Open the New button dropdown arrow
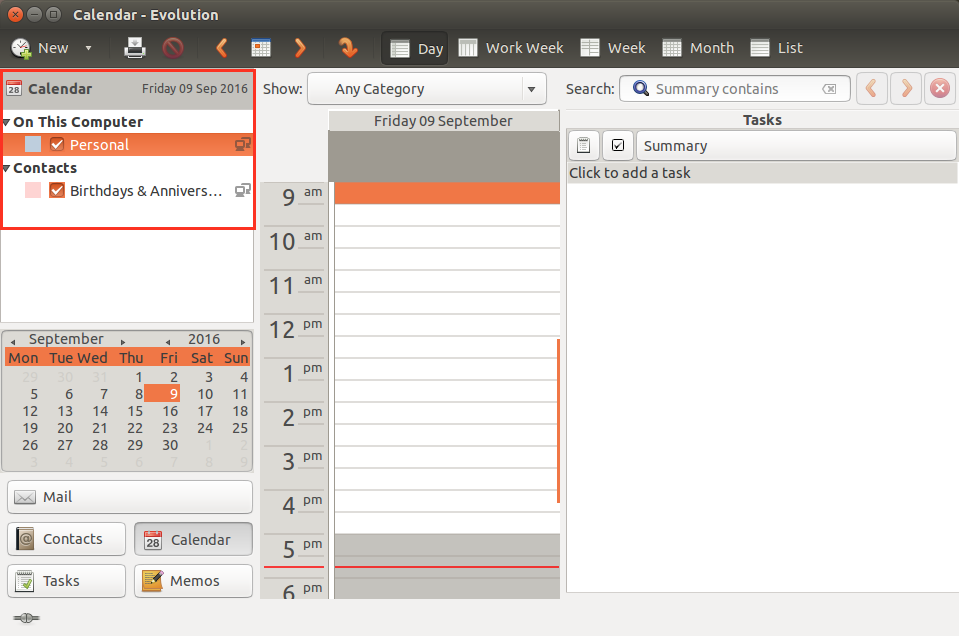The width and height of the screenshot is (959, 636). pyautogui.click(x=88, y=48)
